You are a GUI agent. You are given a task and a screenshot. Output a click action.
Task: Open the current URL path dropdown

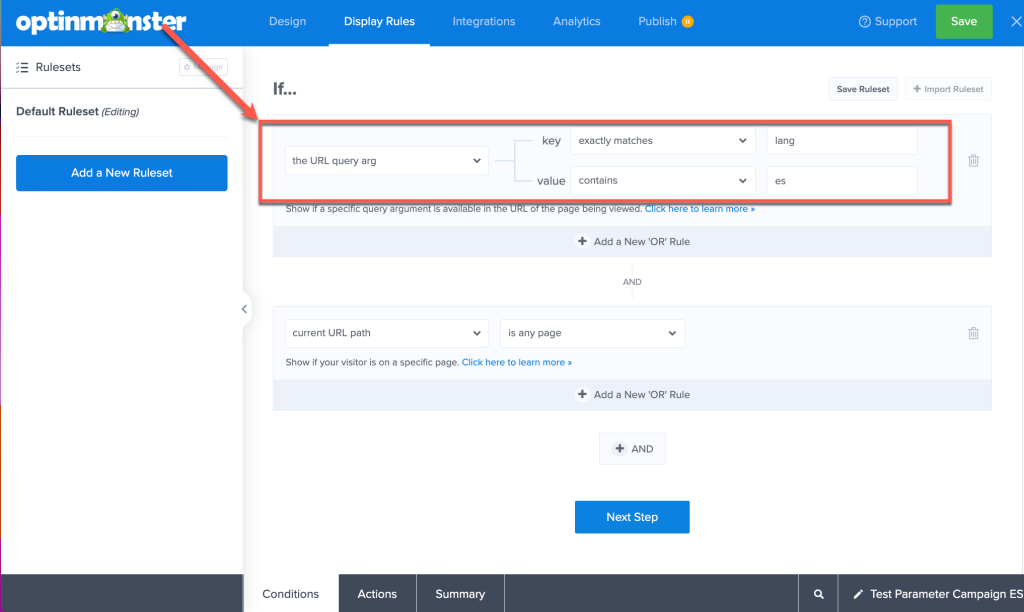387,333
